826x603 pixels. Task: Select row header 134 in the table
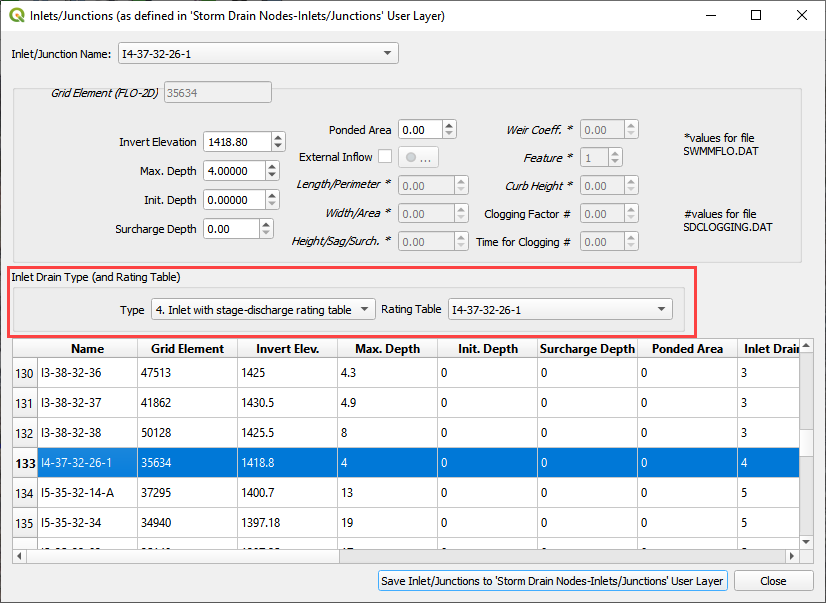click(x=24, y=493)
